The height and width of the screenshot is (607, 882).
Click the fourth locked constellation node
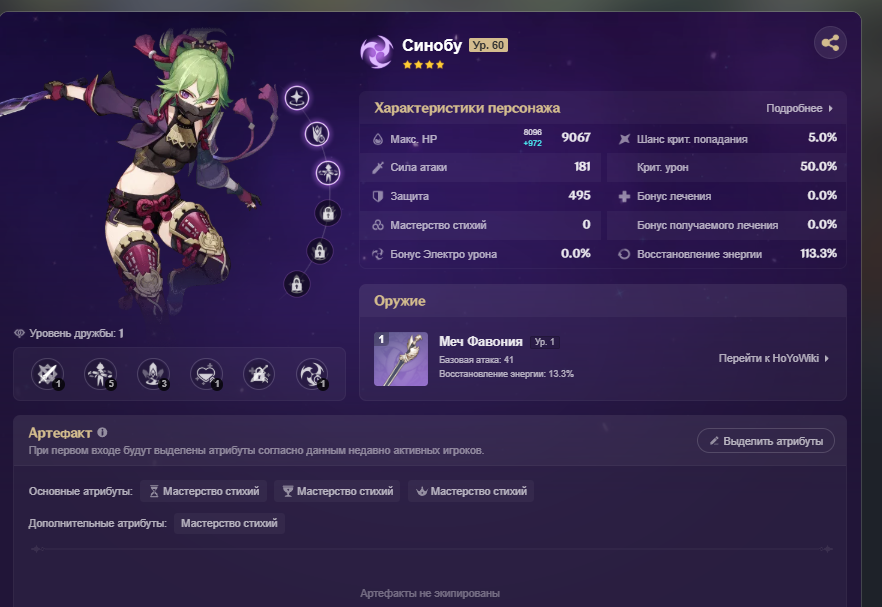327,213
